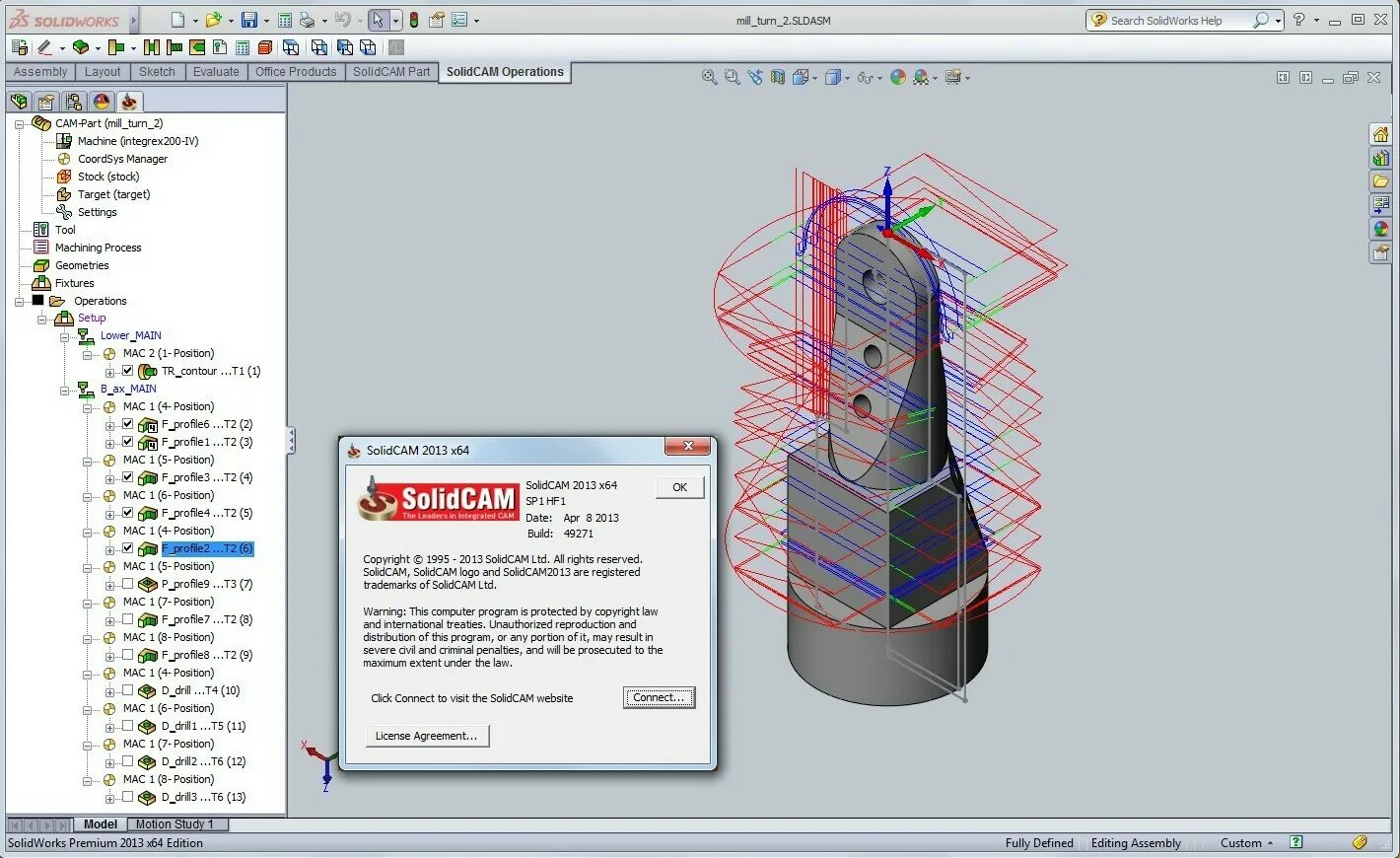Click the Save file icon
Screen dimensions: 1400x858
coord(247,20)
